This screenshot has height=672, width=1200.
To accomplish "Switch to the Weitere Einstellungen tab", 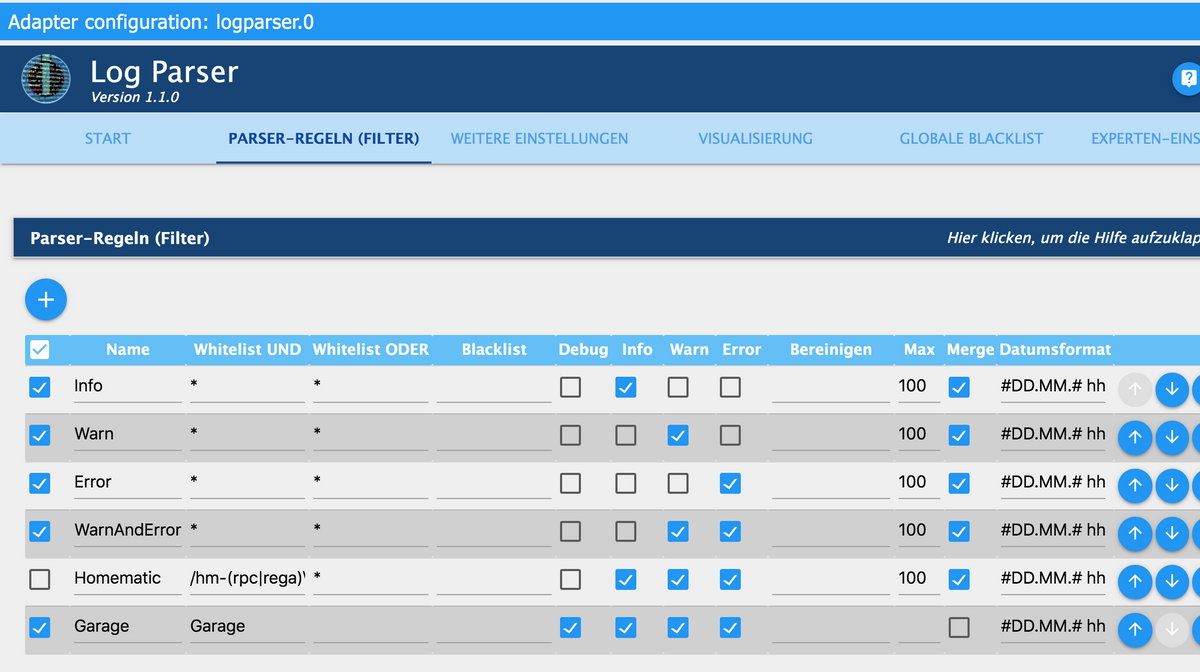I will click(539, 139).
